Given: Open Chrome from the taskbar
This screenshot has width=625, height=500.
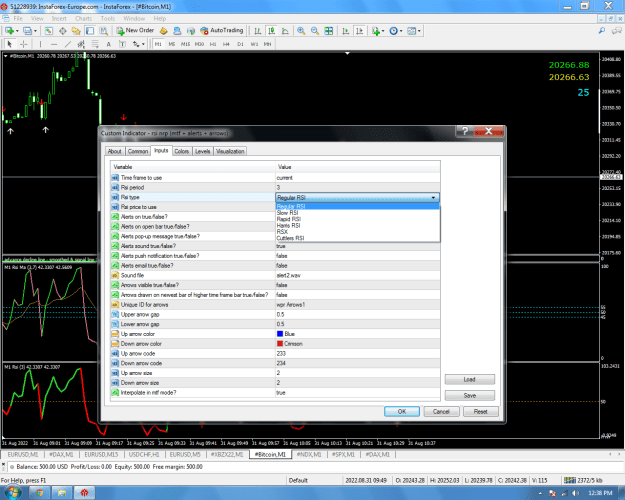Looking at the screenshot, I should click(39, 493).
